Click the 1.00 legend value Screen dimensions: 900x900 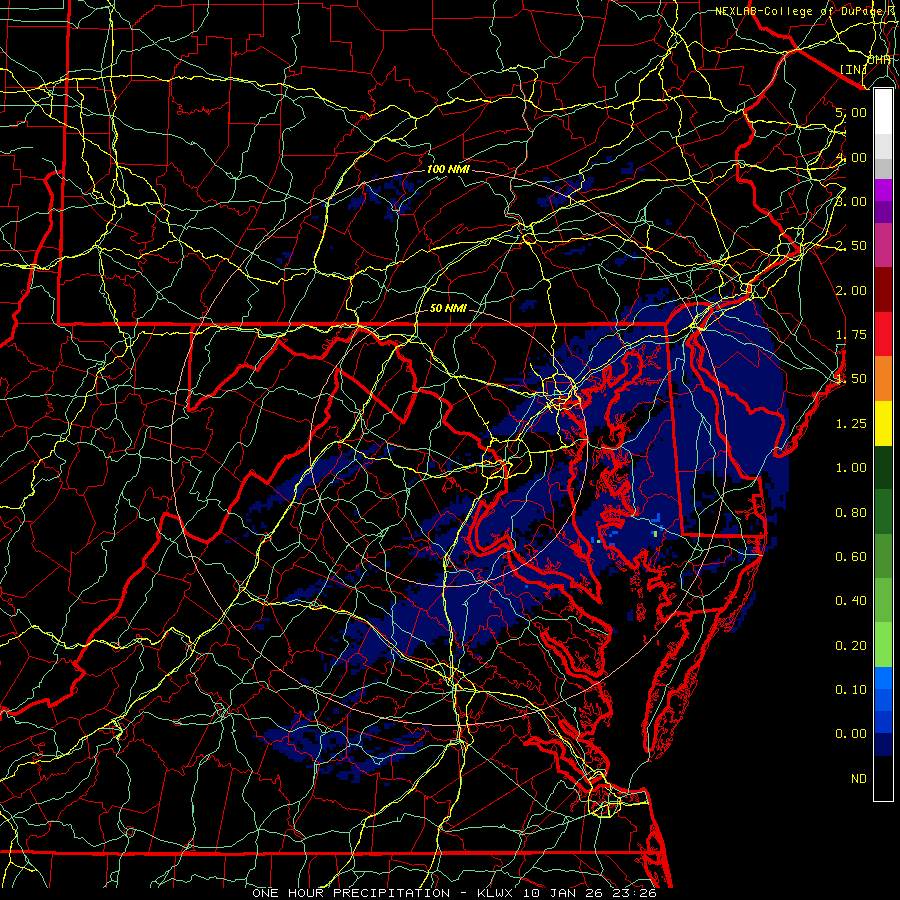coord(851,468)
